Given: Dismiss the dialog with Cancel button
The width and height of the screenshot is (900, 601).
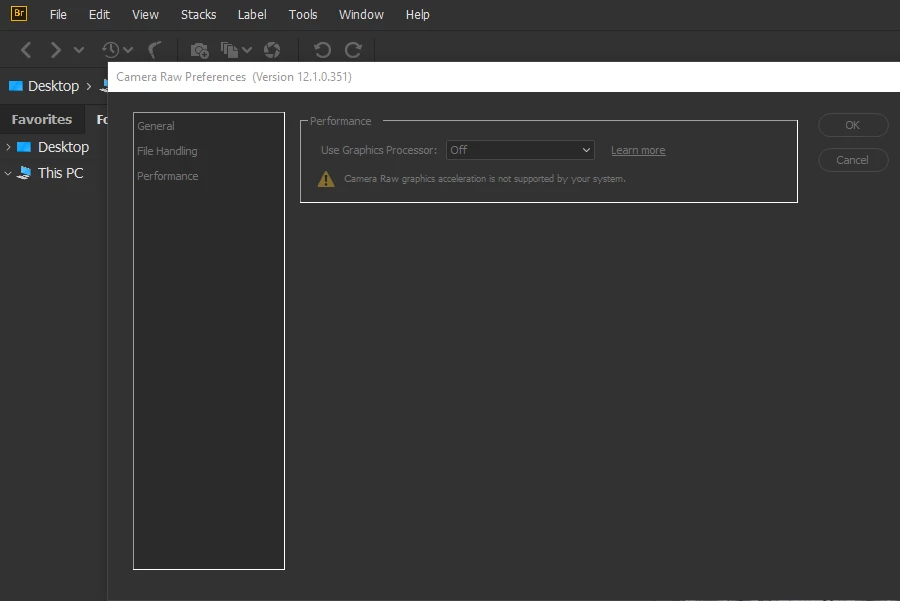Looking at the screenshot, I should point(853,160).
